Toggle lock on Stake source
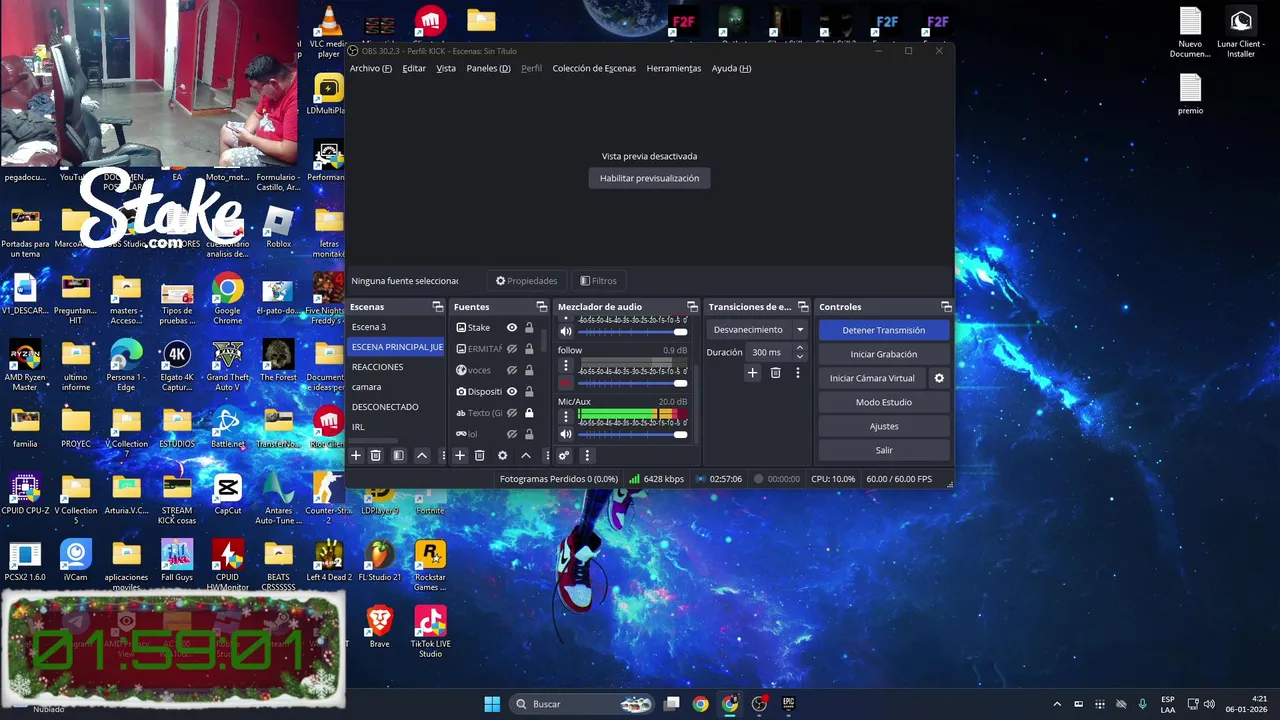The width and height of the screenshot is (1280, 720). [x=529, y=328]
